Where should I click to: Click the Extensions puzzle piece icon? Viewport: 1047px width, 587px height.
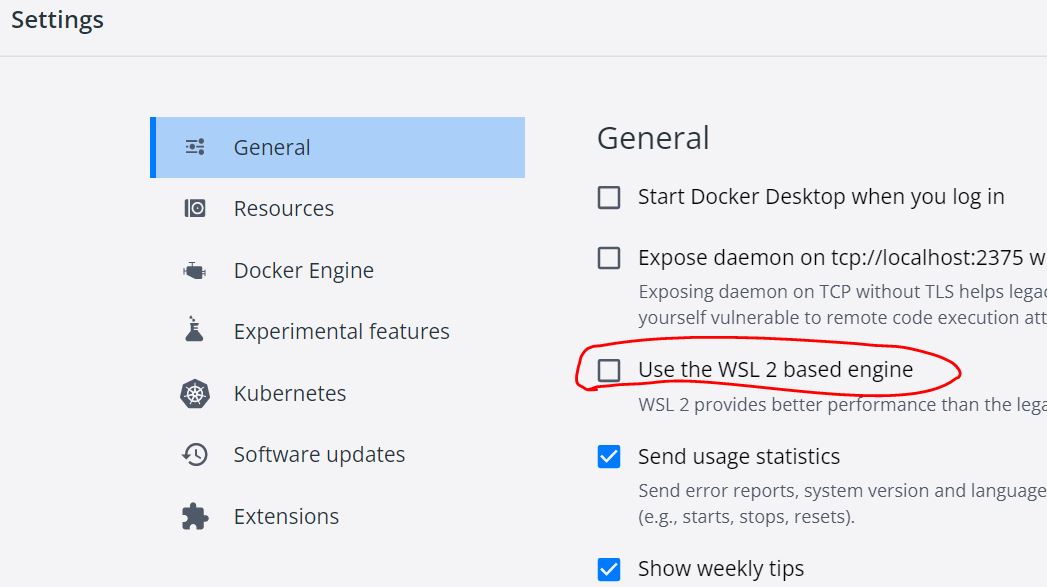(195, 516)
